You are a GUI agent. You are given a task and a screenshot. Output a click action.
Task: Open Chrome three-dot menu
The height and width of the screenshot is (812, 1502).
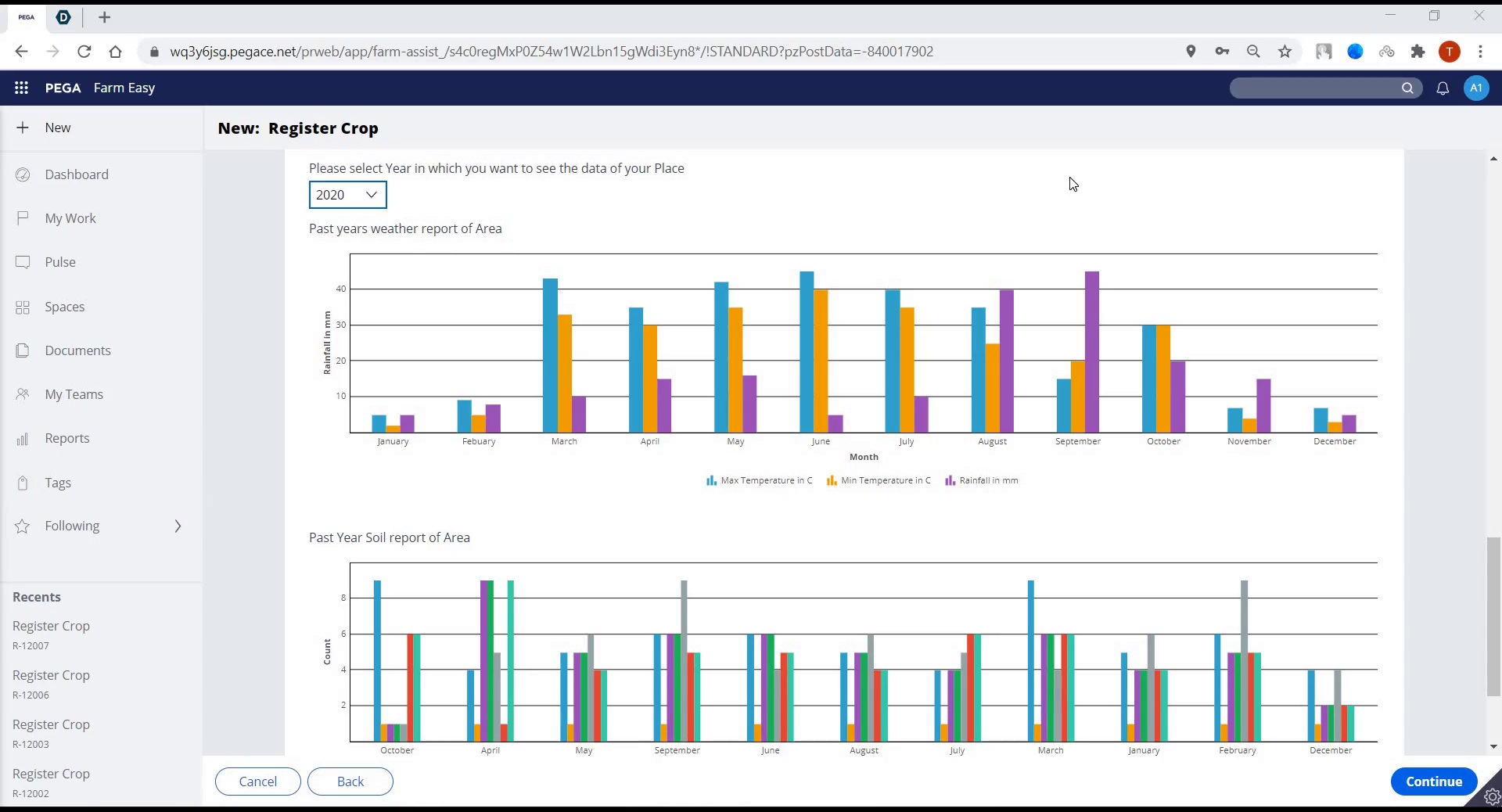[1480, 52]
